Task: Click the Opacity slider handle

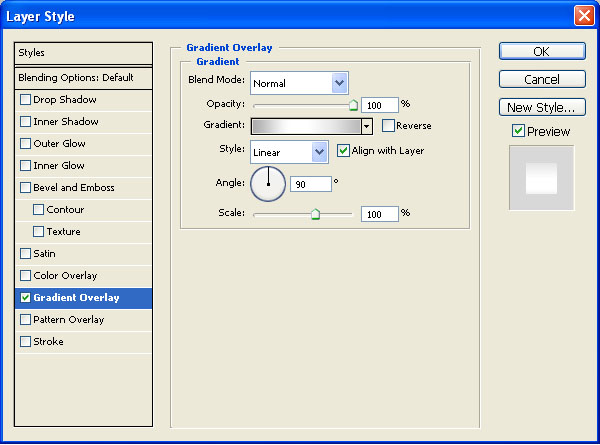Action: [x=353, y=104]
